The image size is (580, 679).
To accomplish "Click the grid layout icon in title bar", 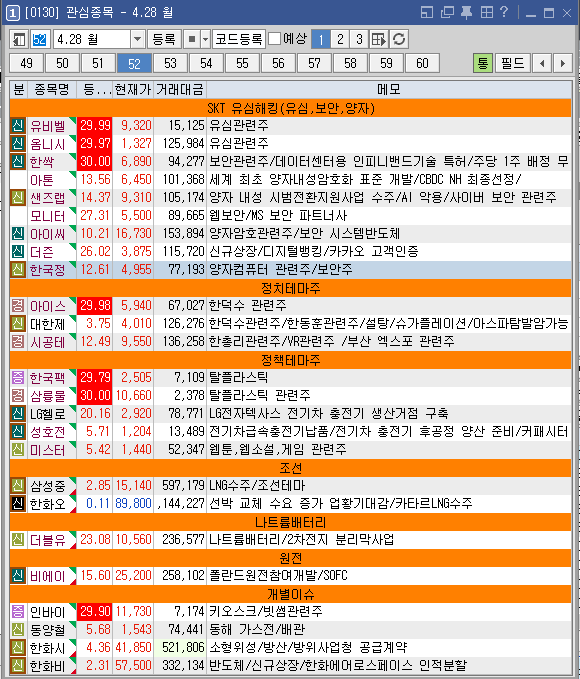I will [486, 12].
